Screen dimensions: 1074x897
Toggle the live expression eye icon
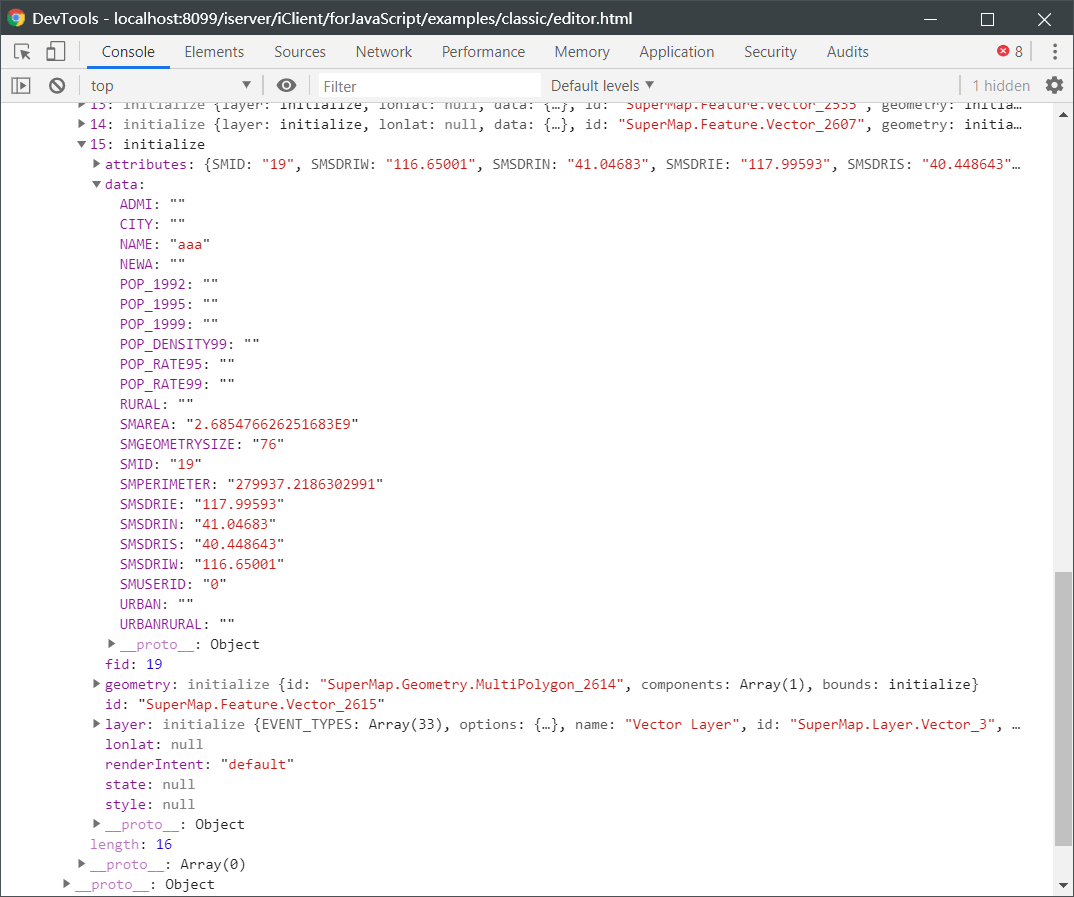pos(286,86)
